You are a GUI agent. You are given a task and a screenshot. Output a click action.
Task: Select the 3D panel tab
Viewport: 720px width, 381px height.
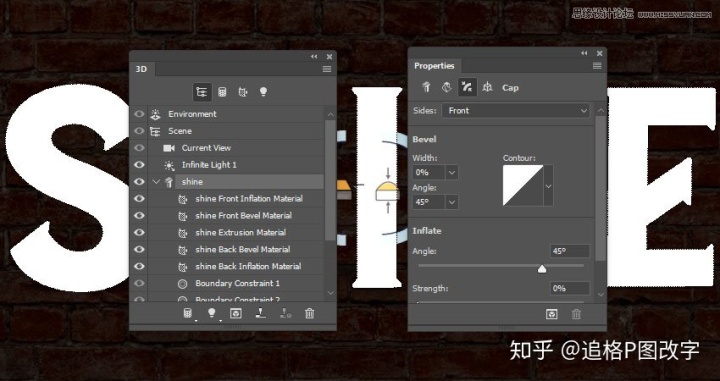pyautogui.click(x=142, y=69)
